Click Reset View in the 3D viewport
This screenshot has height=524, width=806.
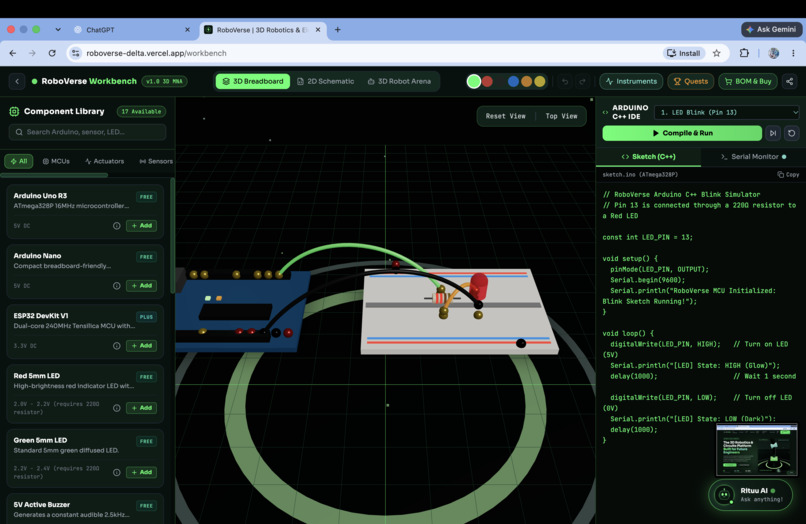pyautogui.click(x=506, y=116)
